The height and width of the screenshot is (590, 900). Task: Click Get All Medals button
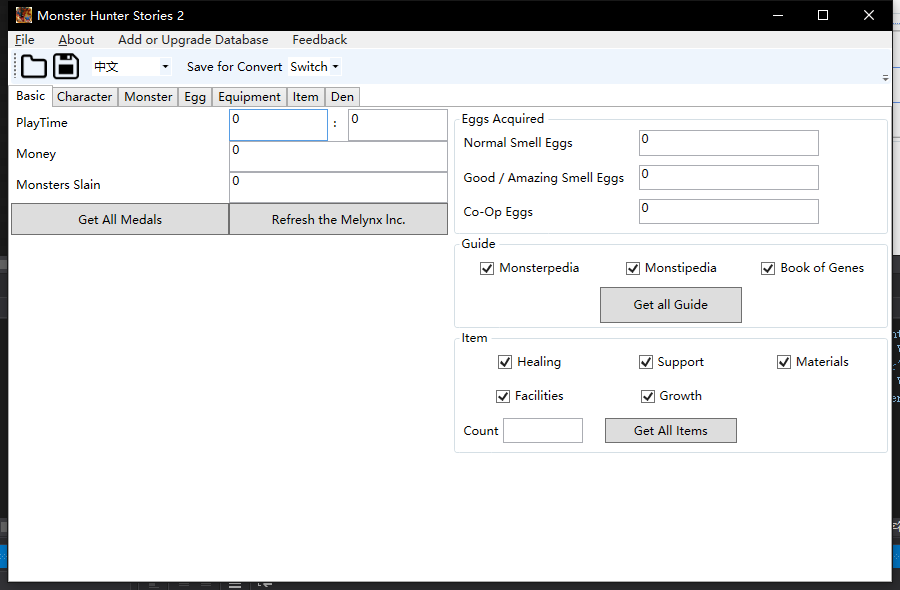pyautogui.click(x=120, y=219)
